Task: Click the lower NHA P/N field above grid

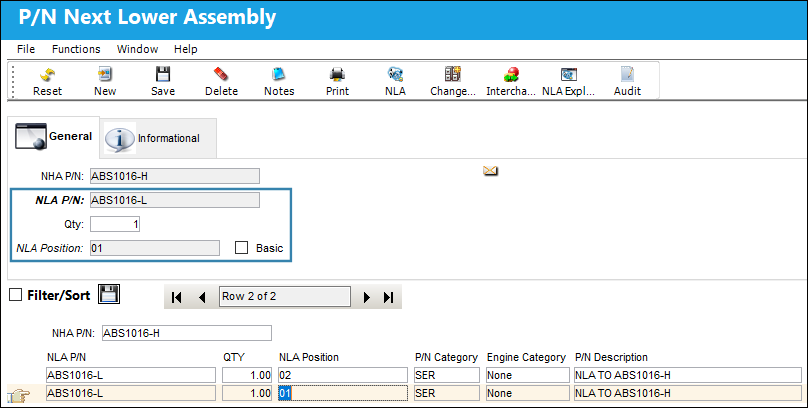Action: pyautogui.click(x=187, y=333)
